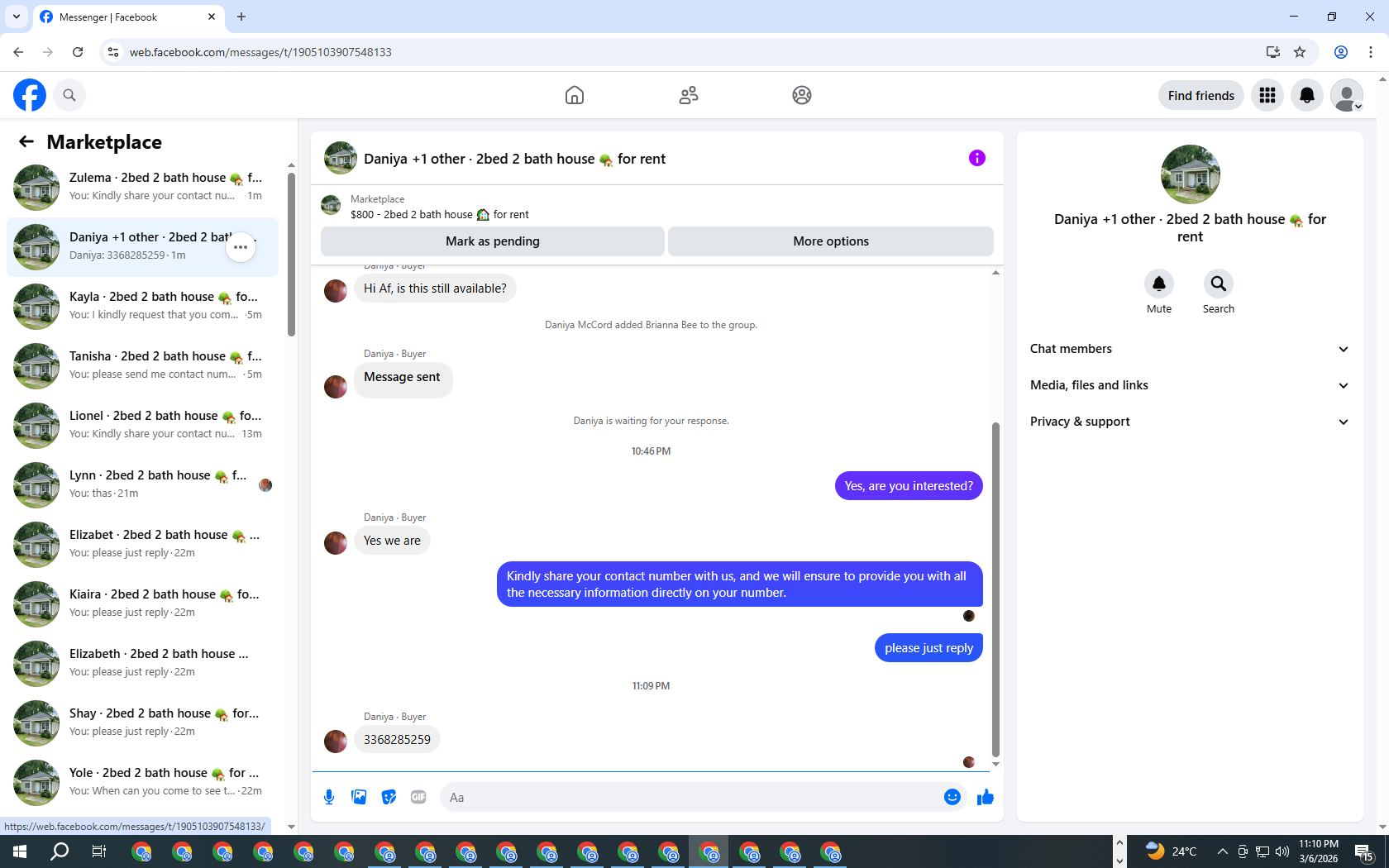1389x868 pixels.
Task: Open Lionel 2bed 2 bath house conversation
Action: [x=142, y=426]
